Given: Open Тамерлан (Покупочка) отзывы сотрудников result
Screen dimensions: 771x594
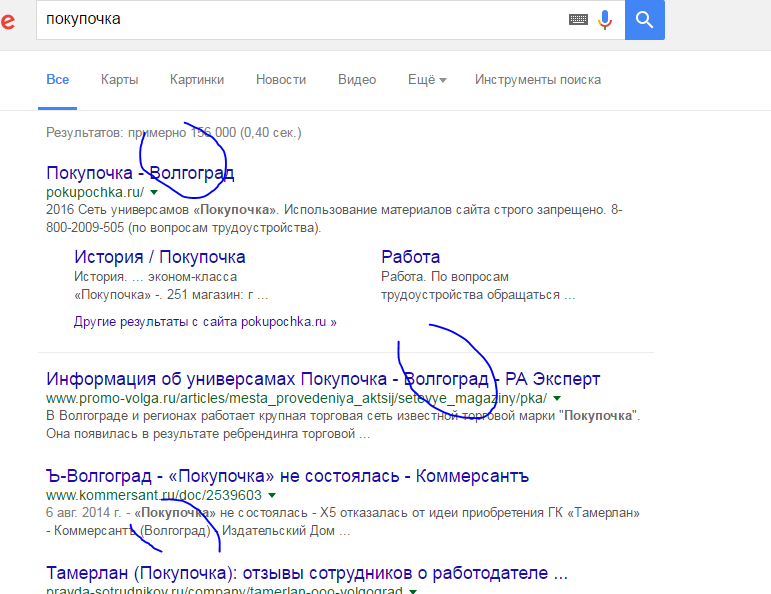Looking at the screenshot, I should pyautogui.click(x=307, y=573).
